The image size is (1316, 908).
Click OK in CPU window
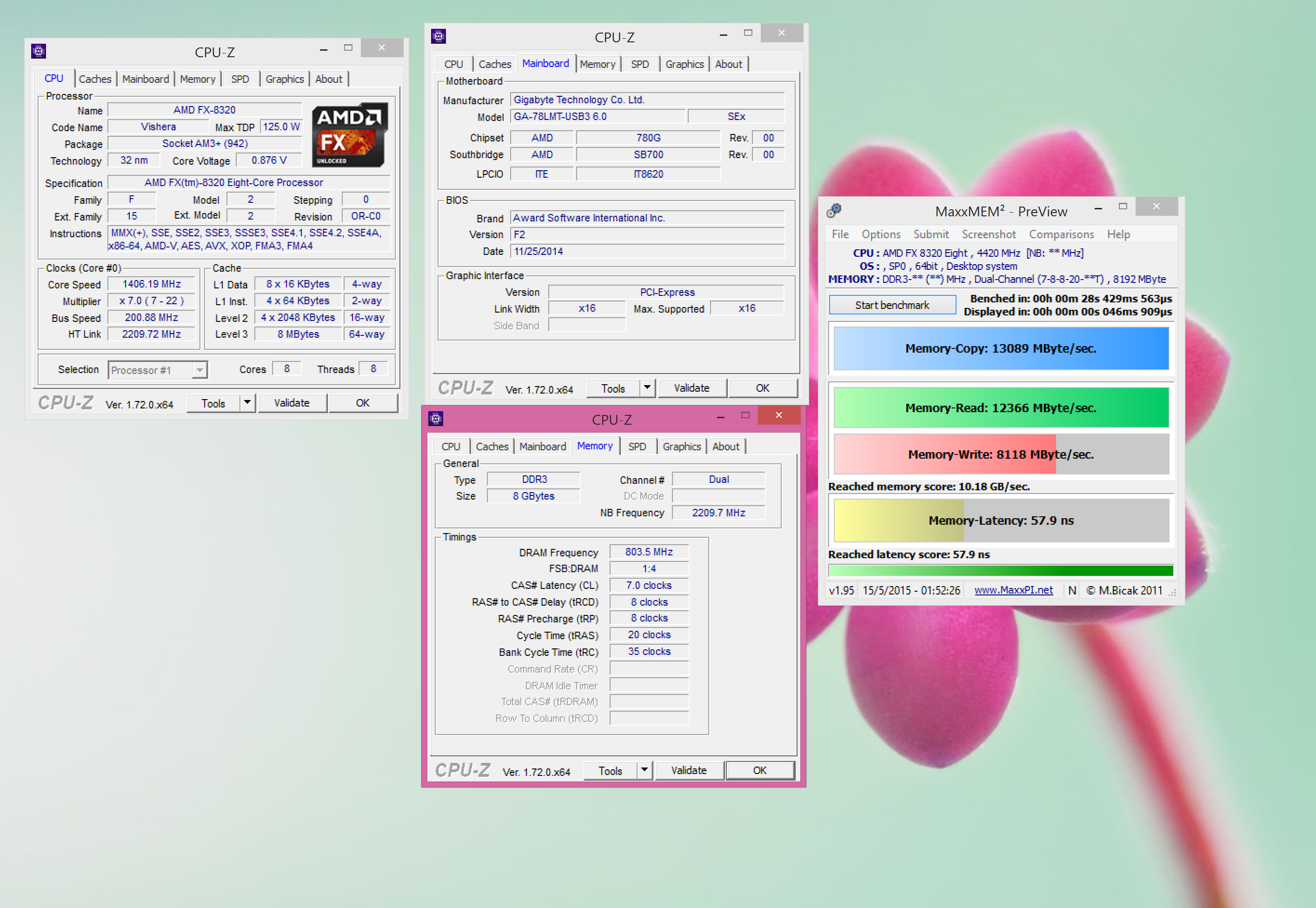coord(363,403)
